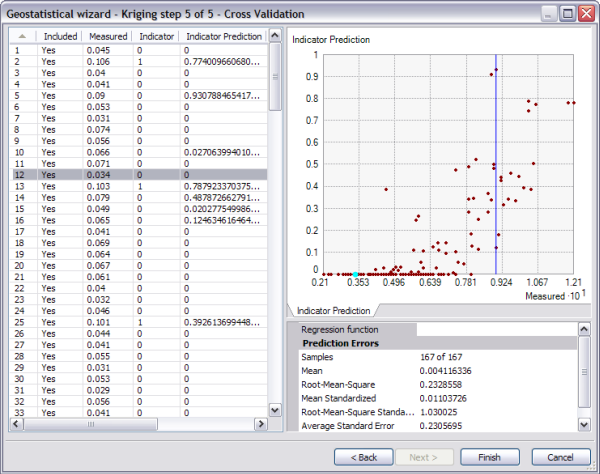The width and height of the screenshot is (600, 474).
Task: Maximize the Geostatistical wizard window
Action: click(568, 14)
